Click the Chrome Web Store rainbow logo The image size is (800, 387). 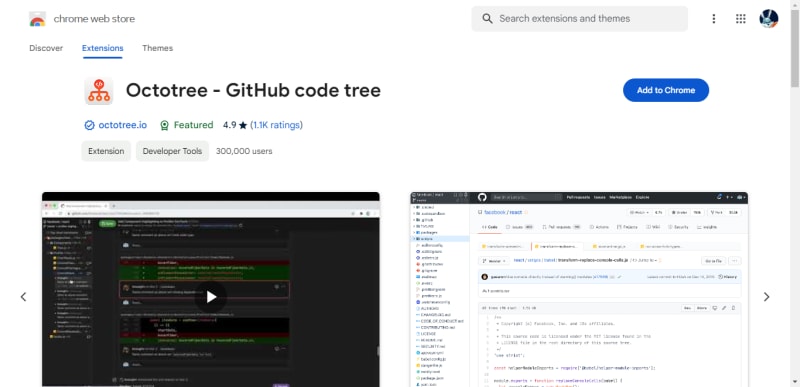click(x=37, y=19)
